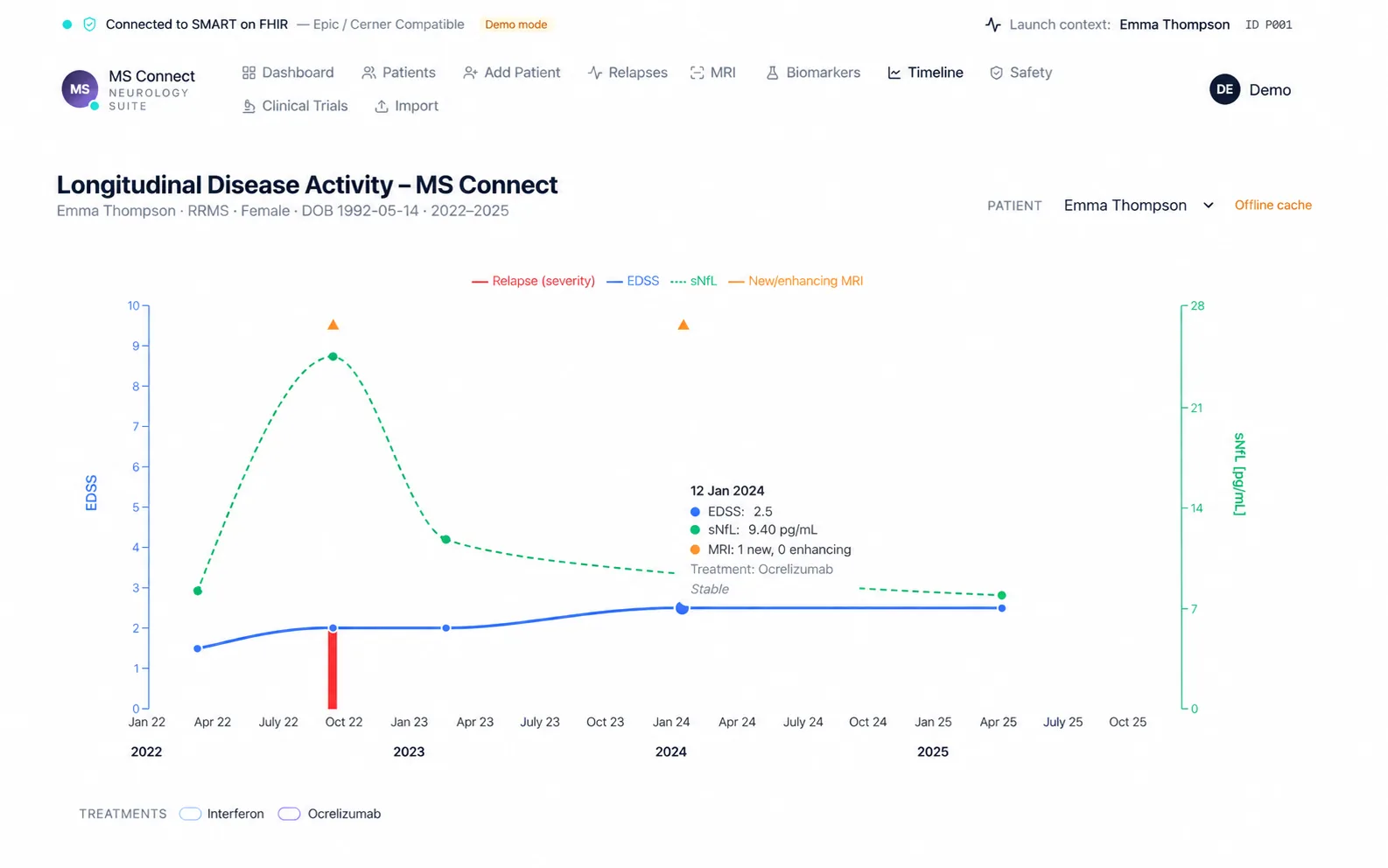
Task: Open the Biomarkers tab
Action: click(x=813, y=73)
